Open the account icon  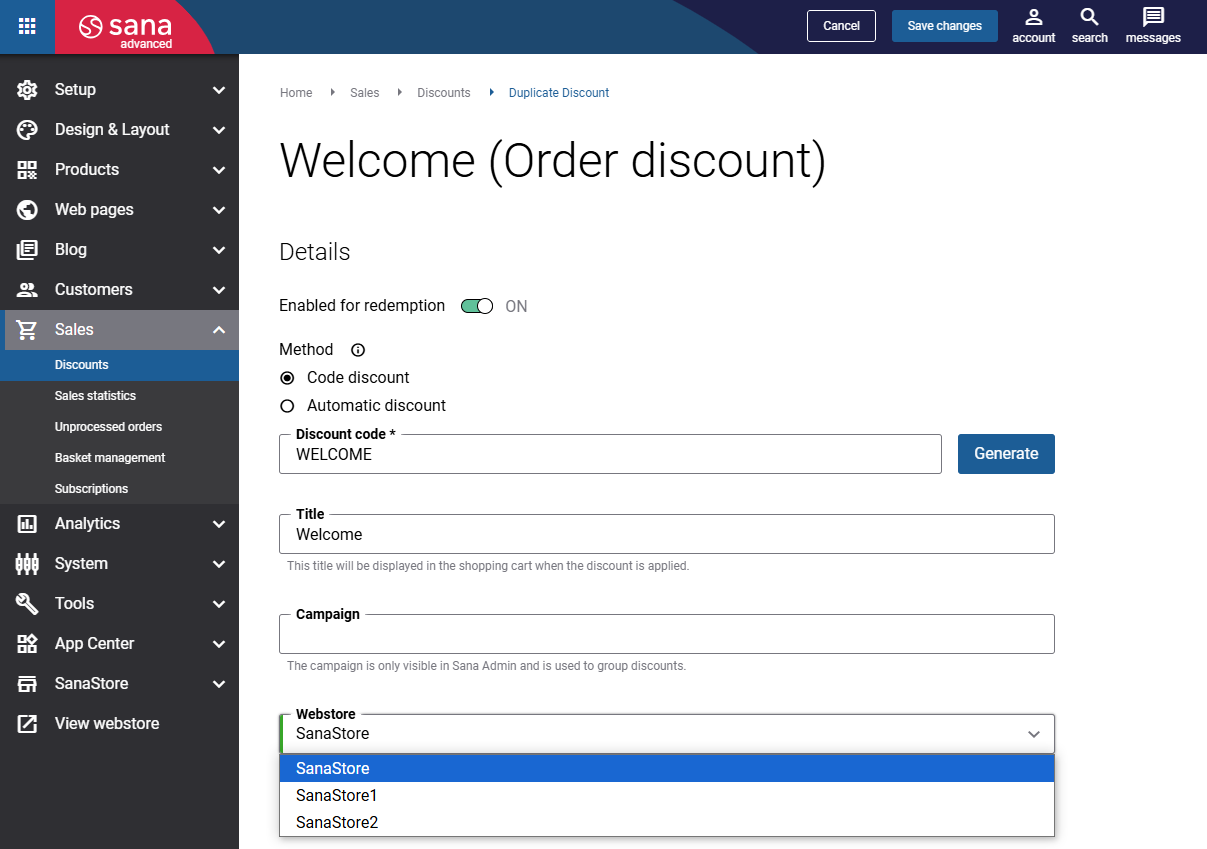[1034, 26]
